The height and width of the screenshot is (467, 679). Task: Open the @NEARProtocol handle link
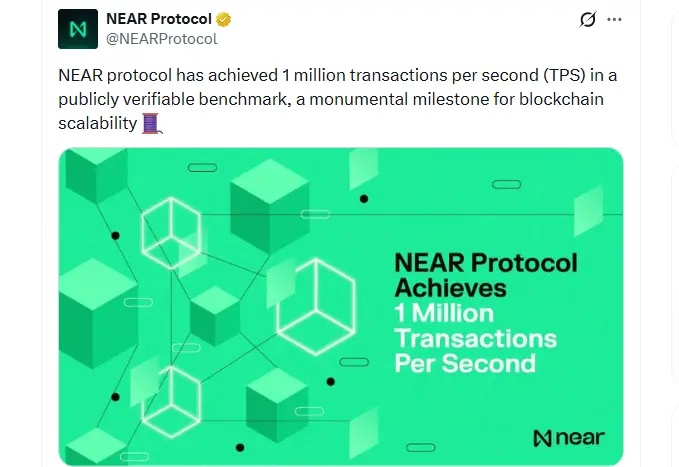(161, 39)
